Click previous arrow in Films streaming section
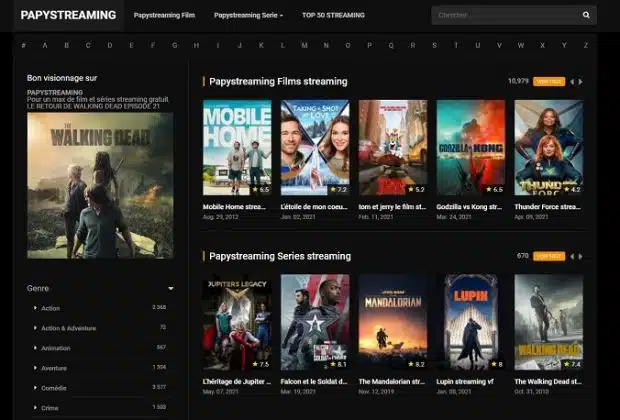This screenshot has width=620, height=420. [572, 82]
